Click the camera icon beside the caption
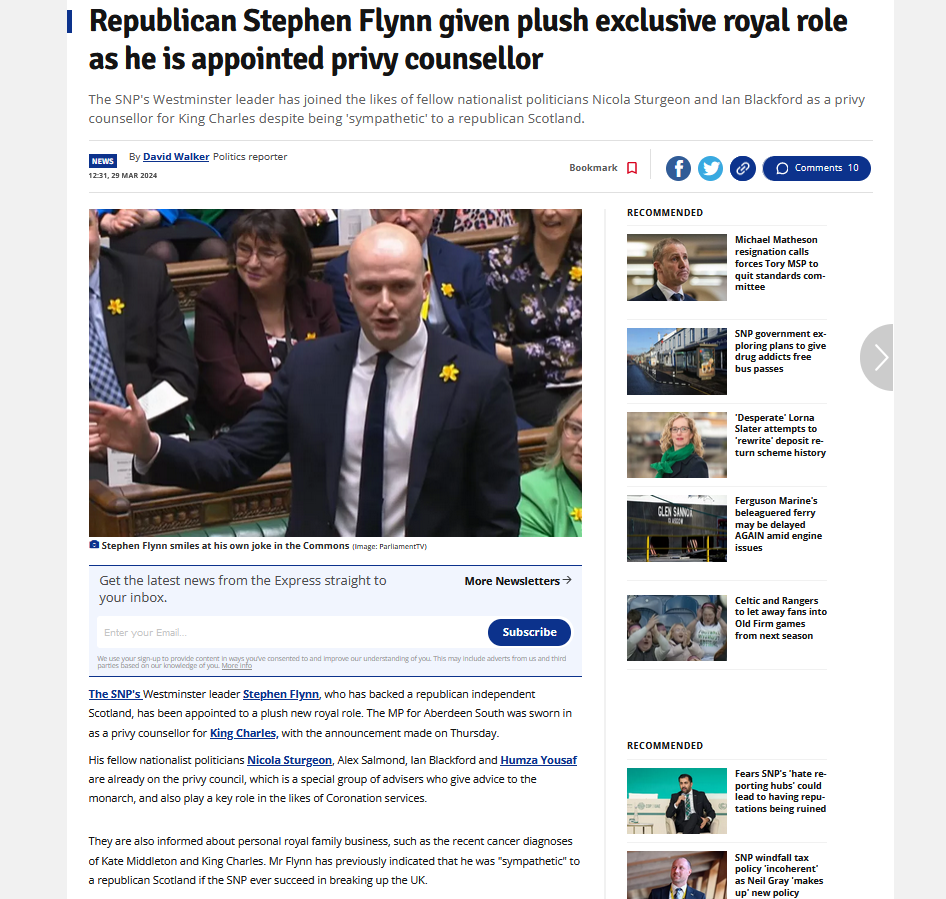The width and height of the screenshot is (946, 899). 94,545
